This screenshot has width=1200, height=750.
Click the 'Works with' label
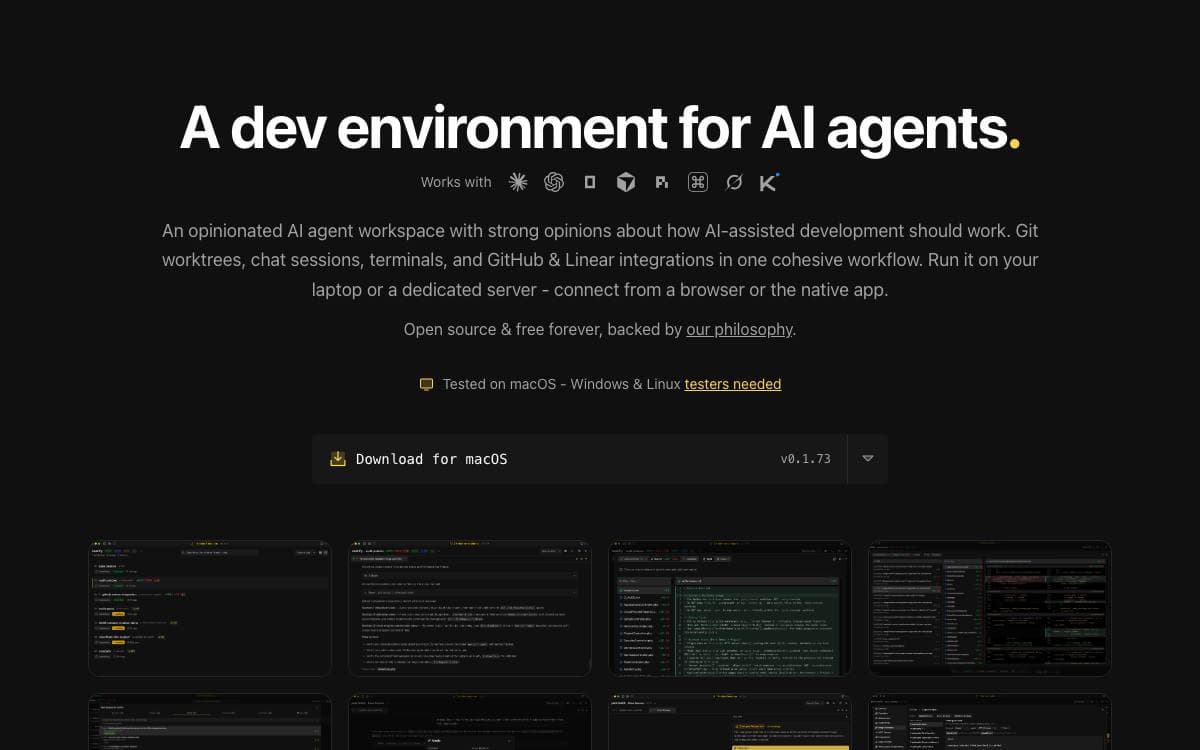456,182
